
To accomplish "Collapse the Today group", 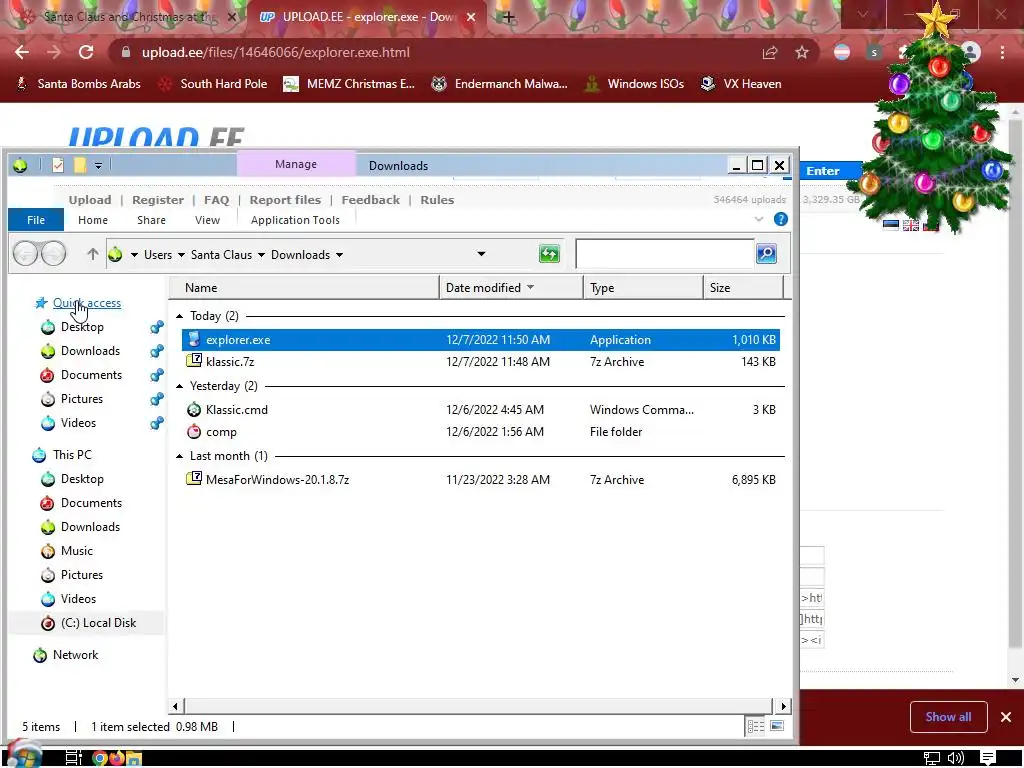I will coord(180,316).
